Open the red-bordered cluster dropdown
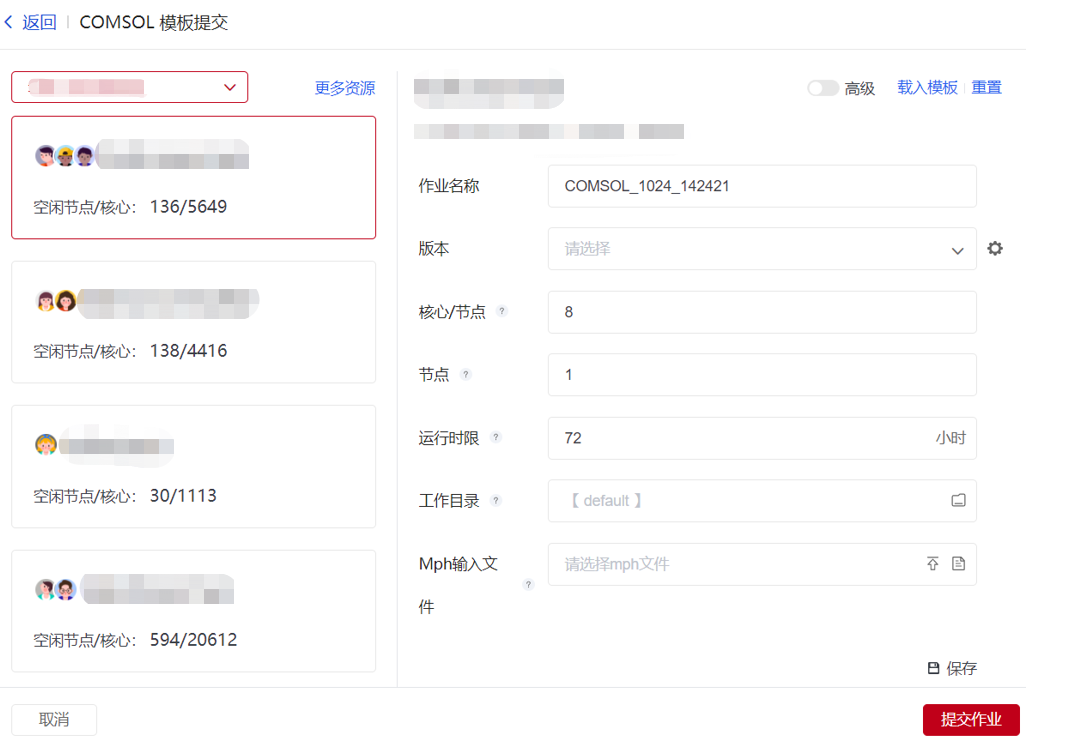The height and width of the screenshot is (752, 1076). coord(130,87)
